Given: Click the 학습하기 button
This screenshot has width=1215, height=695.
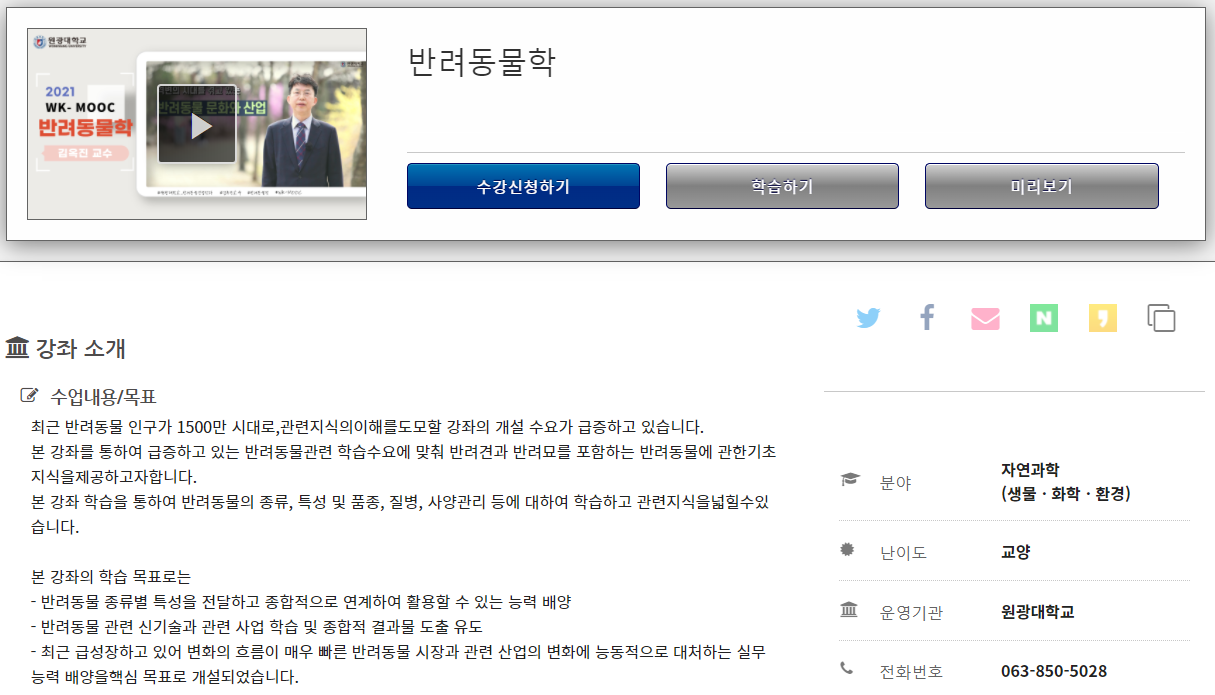Looking at the screenshot, I should [x=782, y=186].
